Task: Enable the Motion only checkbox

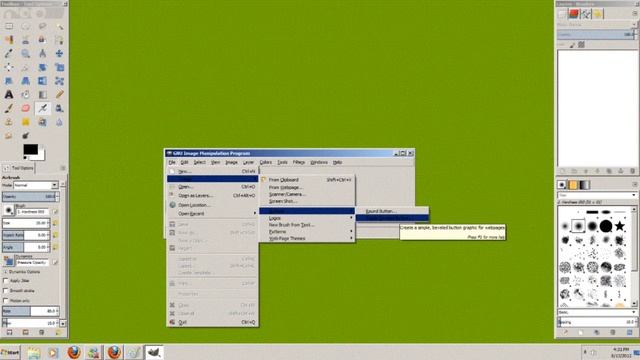Action: click(6, 301)
